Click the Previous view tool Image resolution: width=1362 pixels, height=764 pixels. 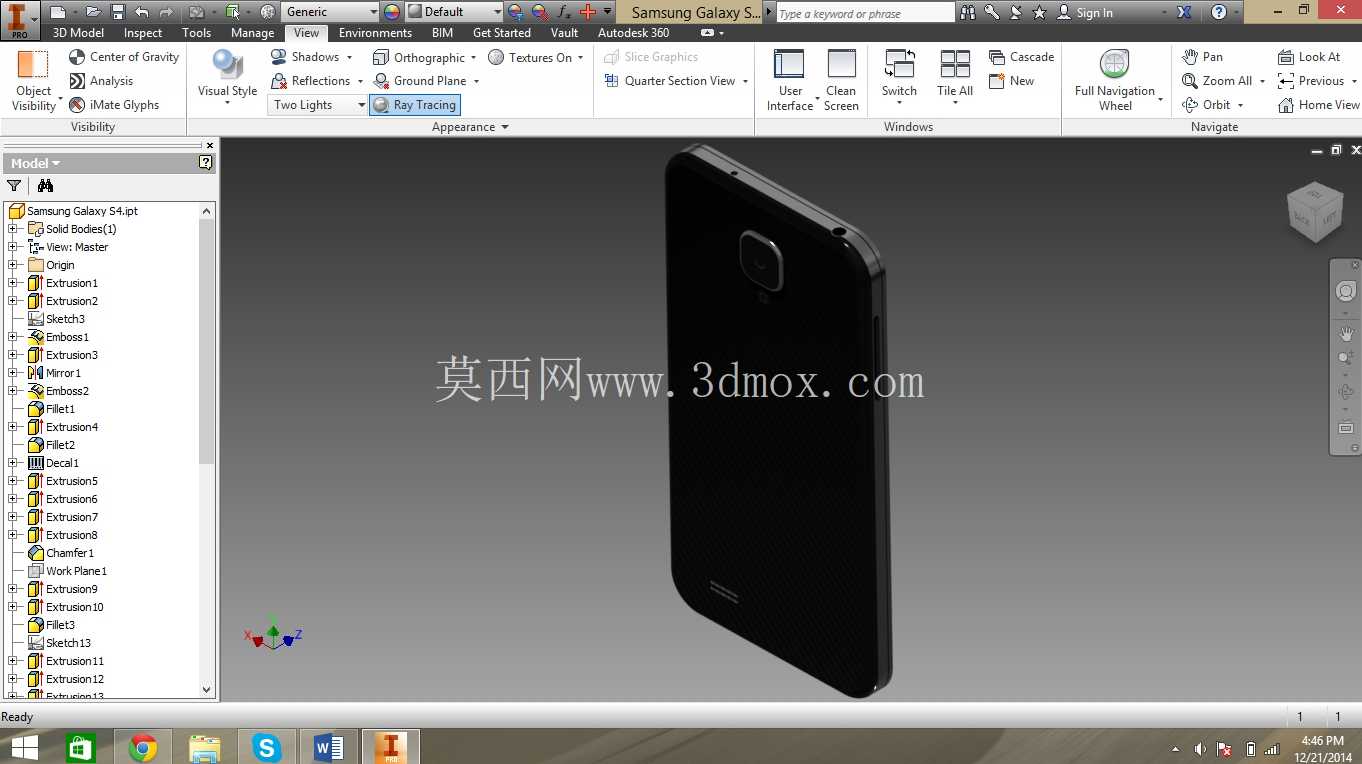[x=1311, y=81]
